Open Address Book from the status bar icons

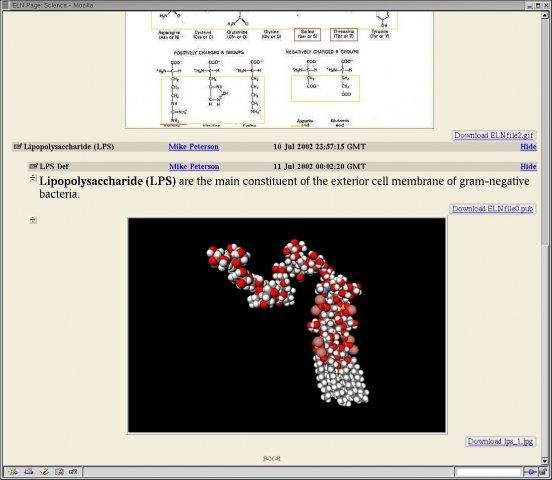point(59,471)
